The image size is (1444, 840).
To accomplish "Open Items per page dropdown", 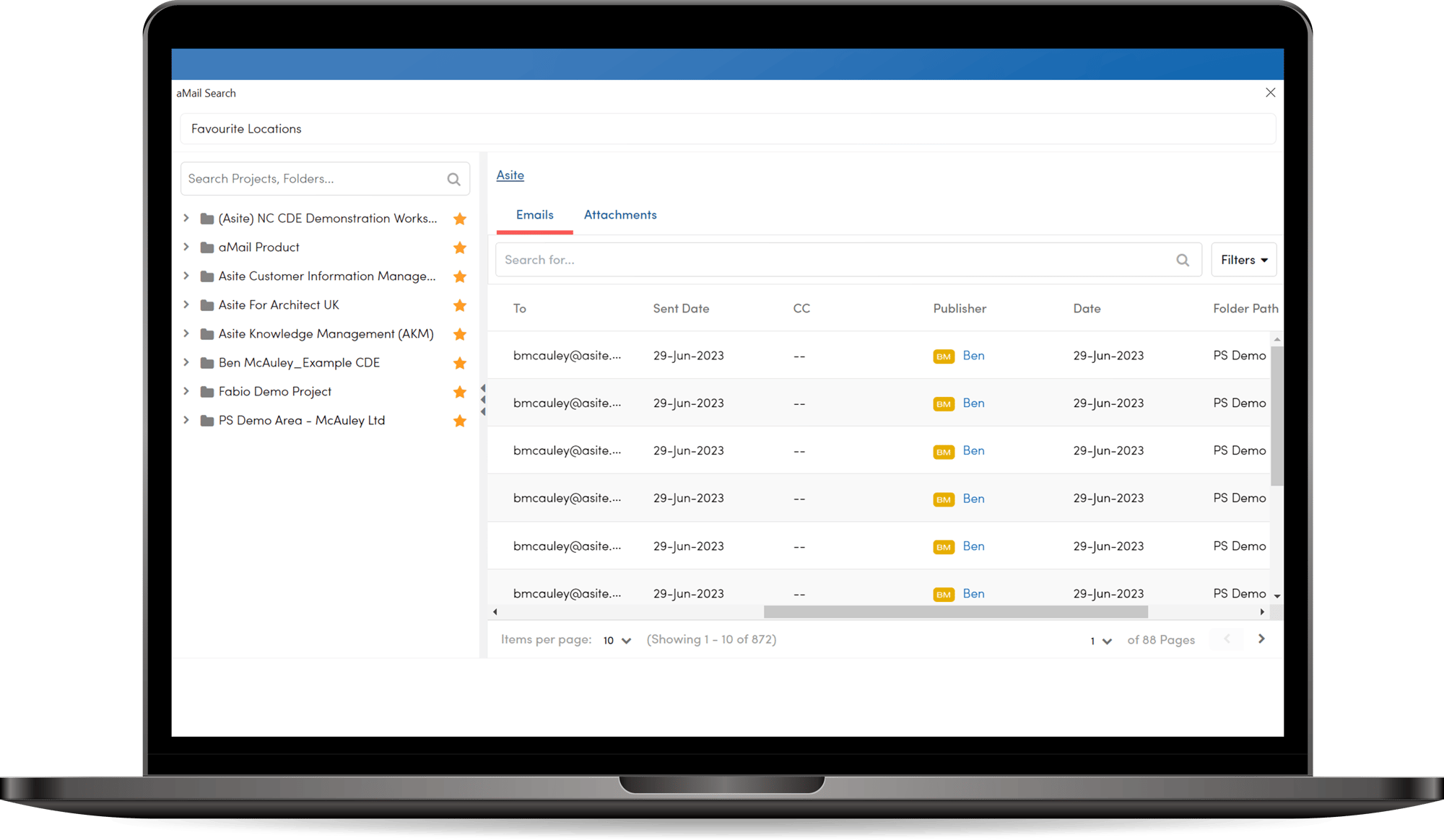I will coord(617,640).
